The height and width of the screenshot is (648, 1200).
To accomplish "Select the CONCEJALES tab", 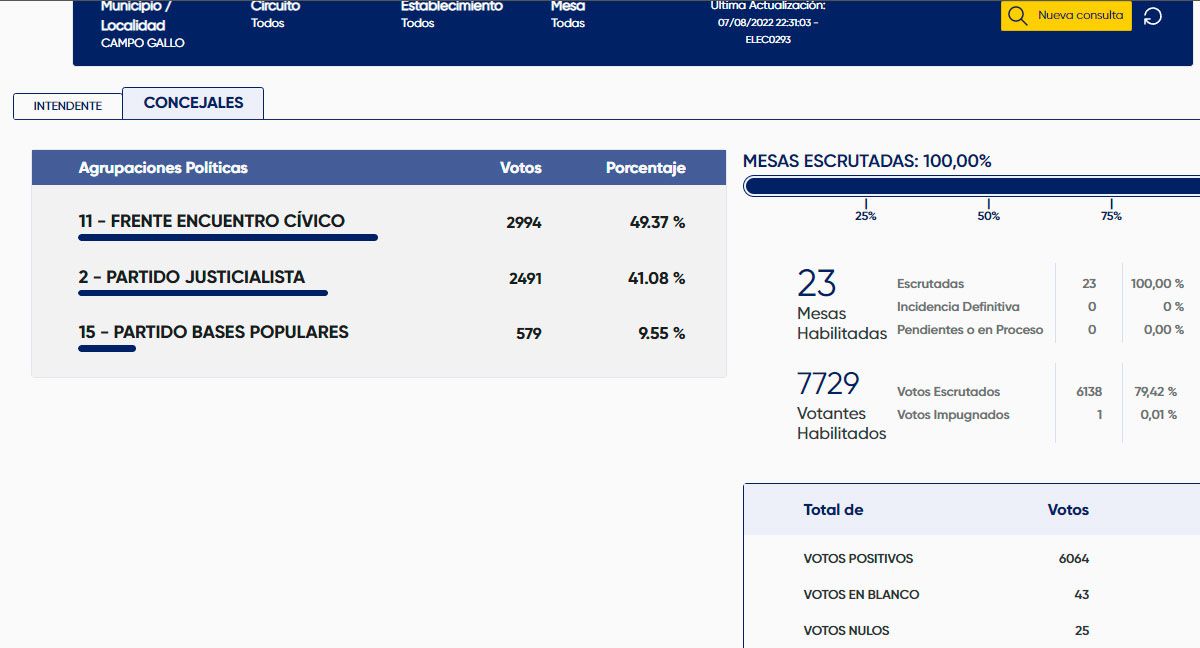I will pyautogui.click(x=193, y=103).
